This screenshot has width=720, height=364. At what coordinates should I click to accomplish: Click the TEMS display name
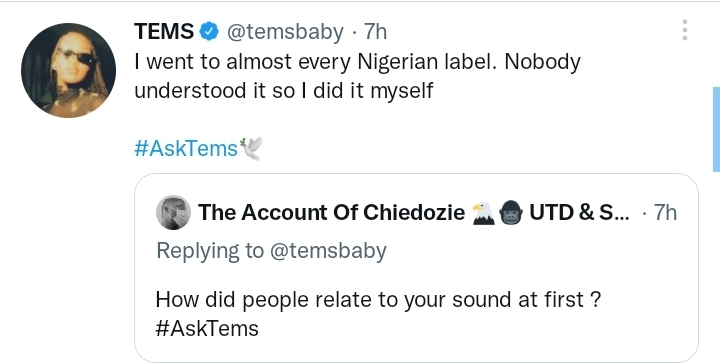click(164, 32)
